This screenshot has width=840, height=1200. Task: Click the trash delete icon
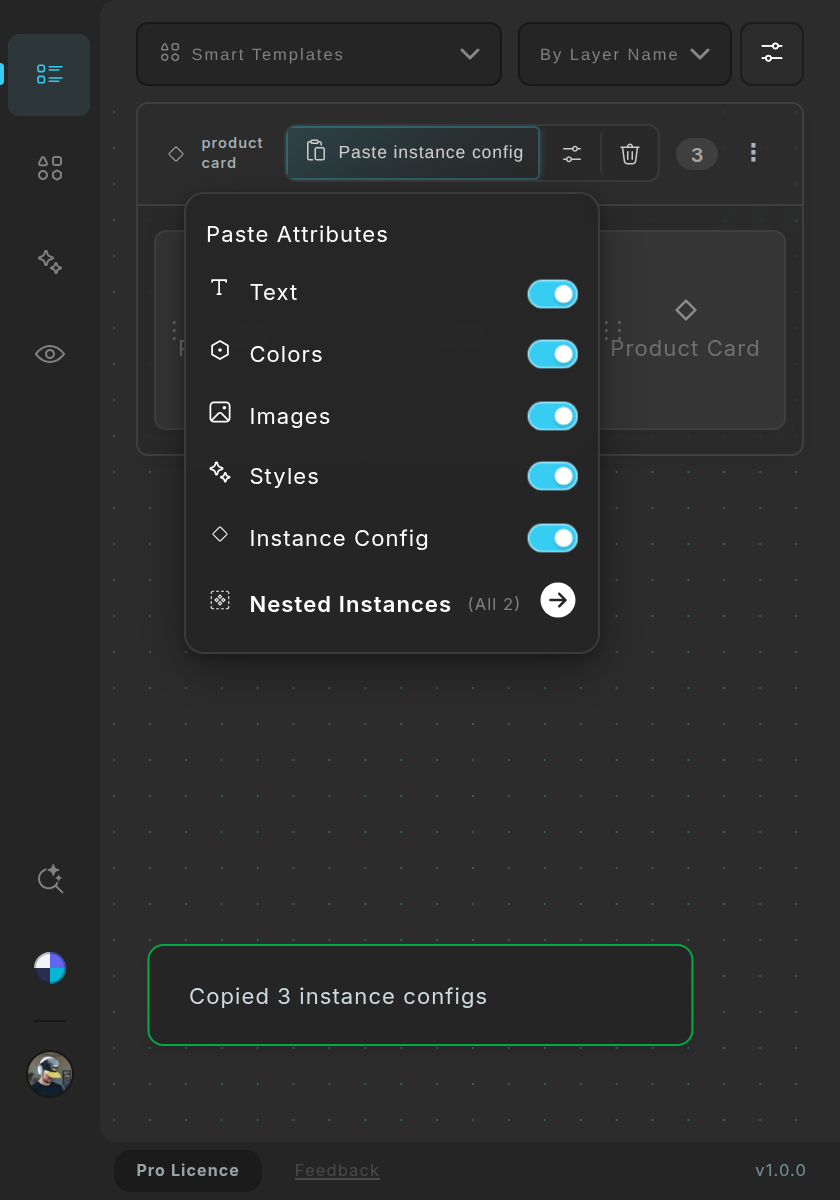(630, 153)
